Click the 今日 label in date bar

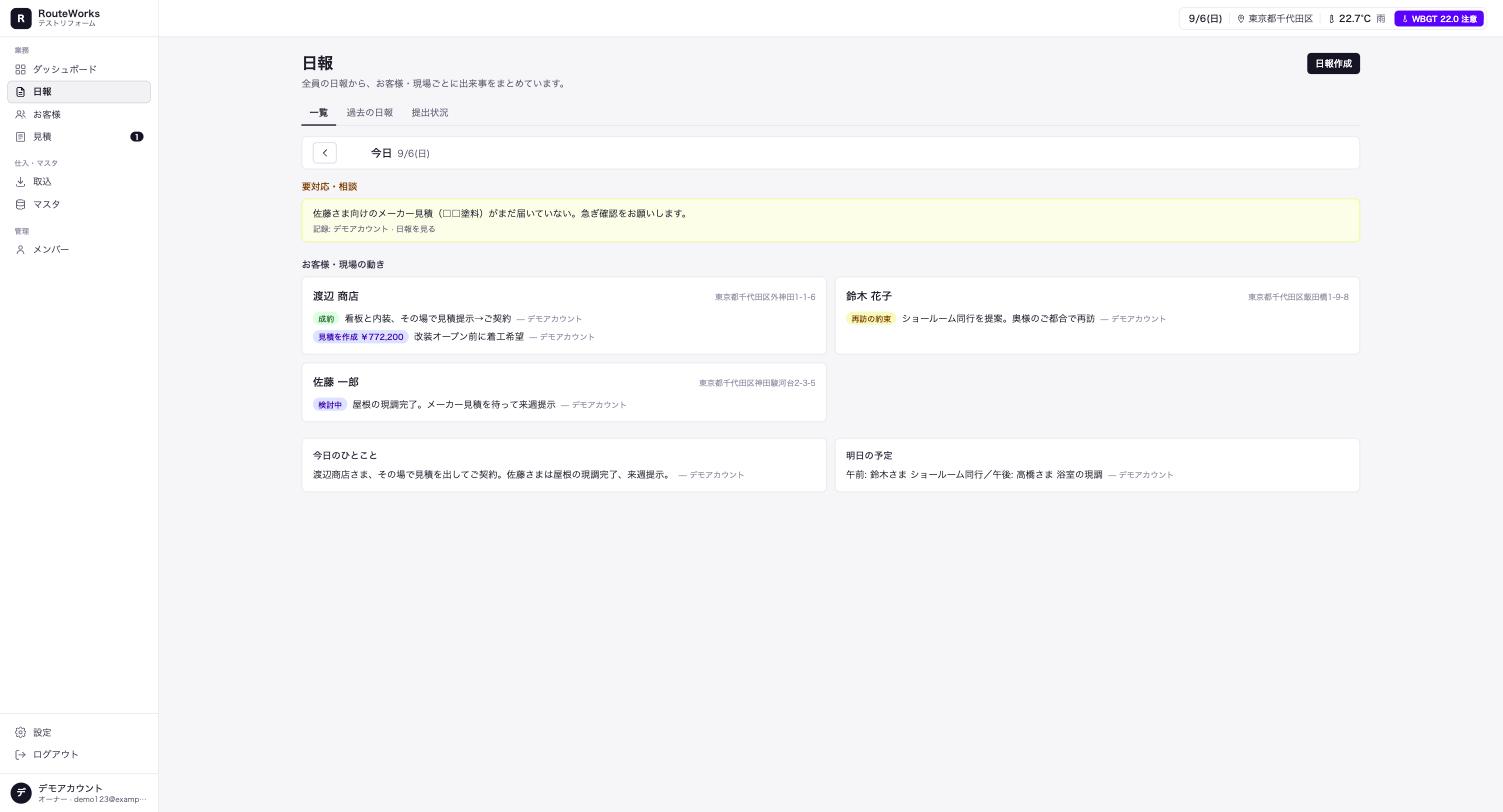tap(381, 153)
